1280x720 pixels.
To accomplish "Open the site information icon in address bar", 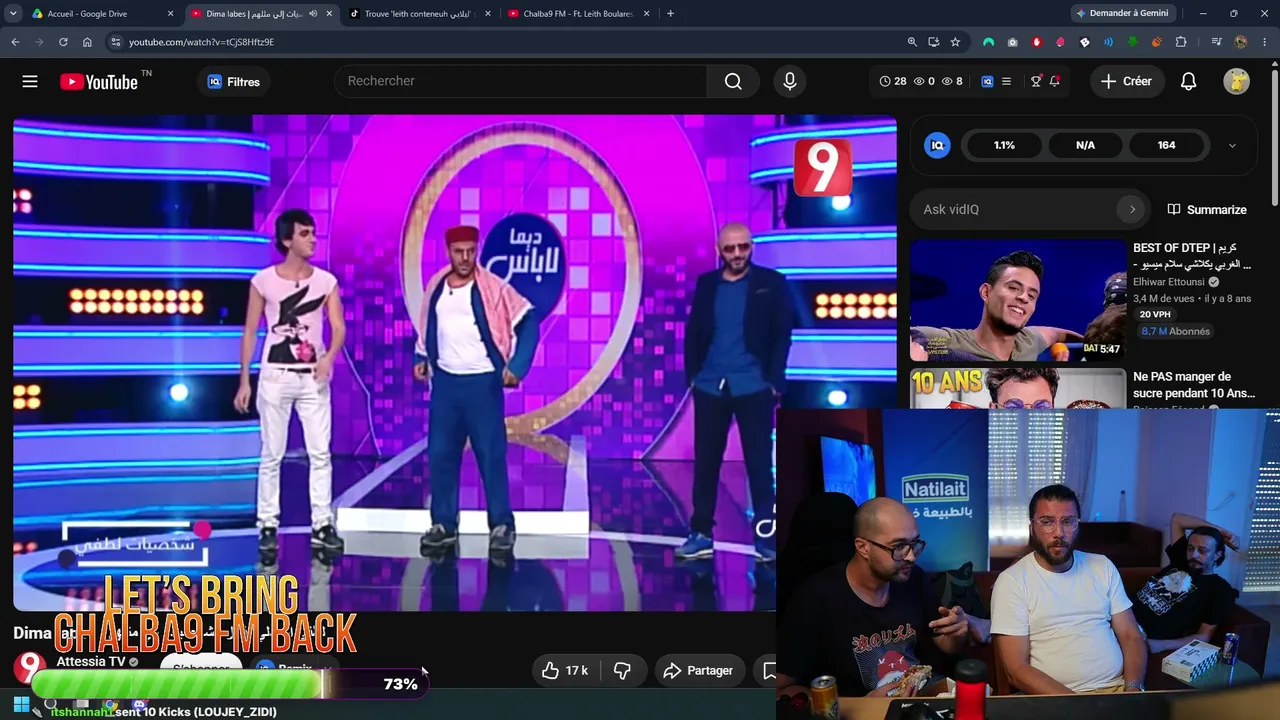I will 116,42.
